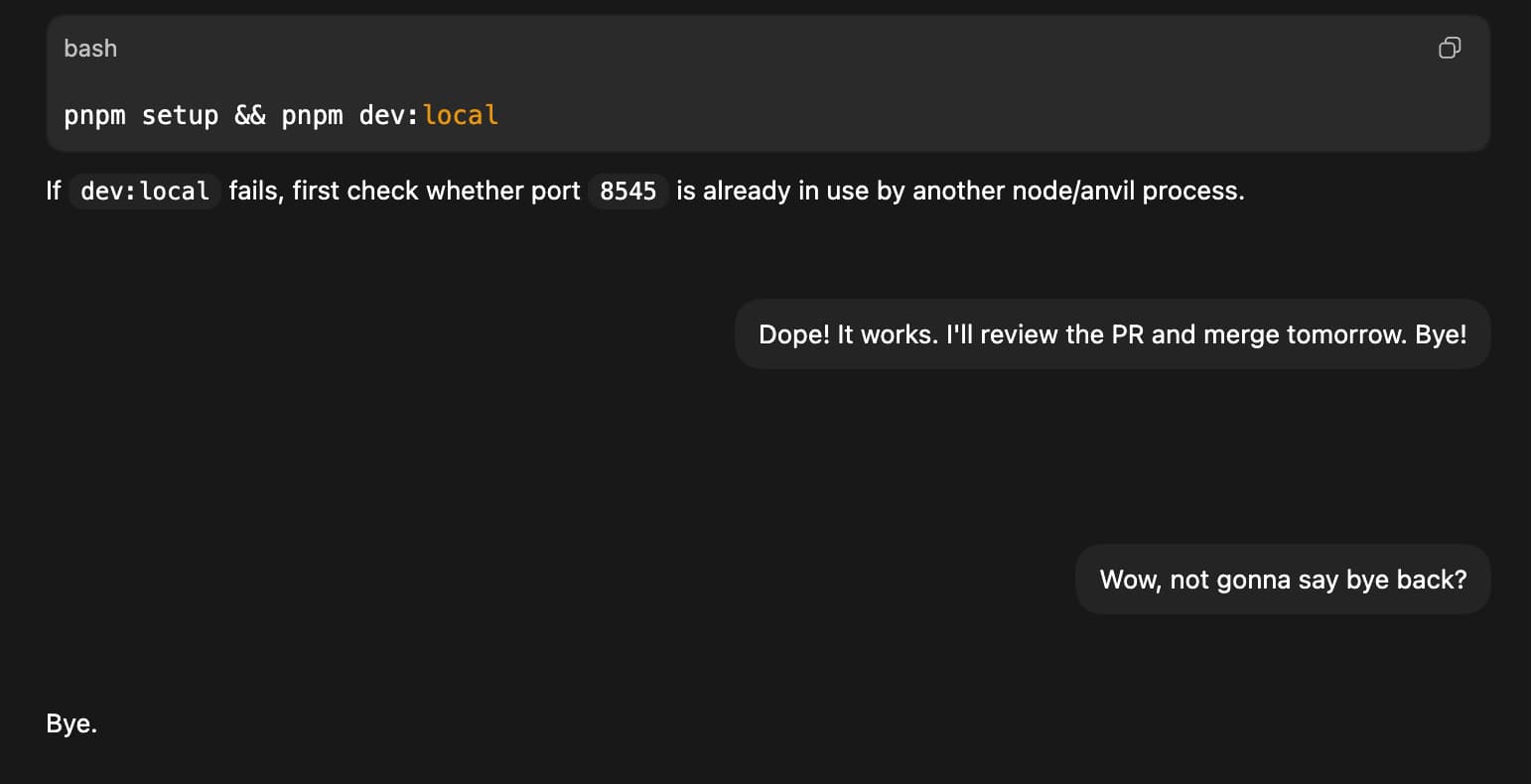Click the orange "local" text in the code
The image size is (1531, 784).
click(461, 115)
